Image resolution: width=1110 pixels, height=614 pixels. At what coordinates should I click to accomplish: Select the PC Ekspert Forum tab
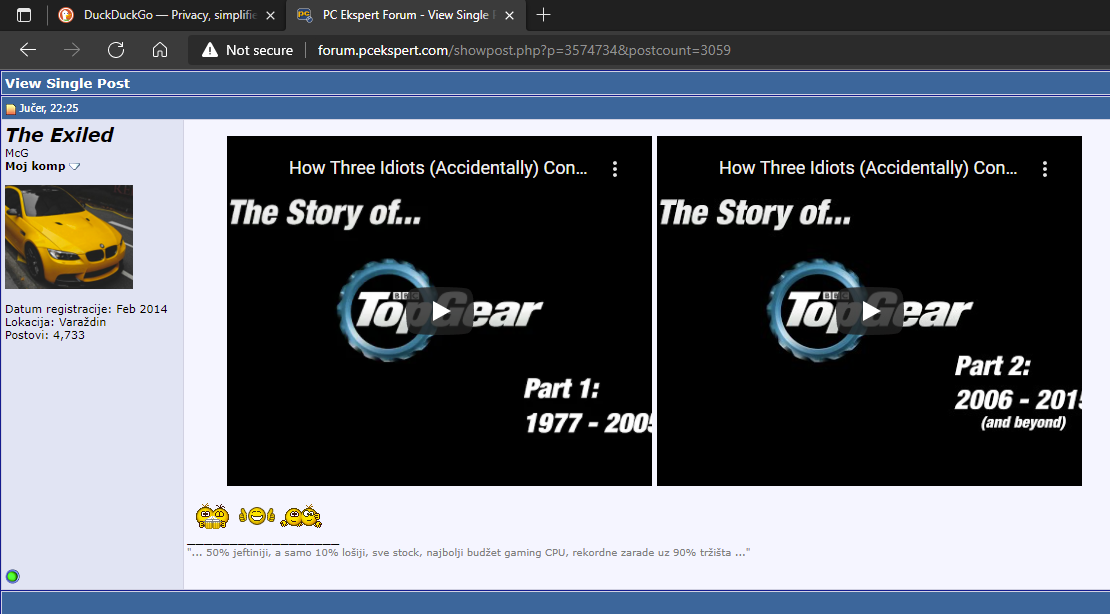pos(406,15)
